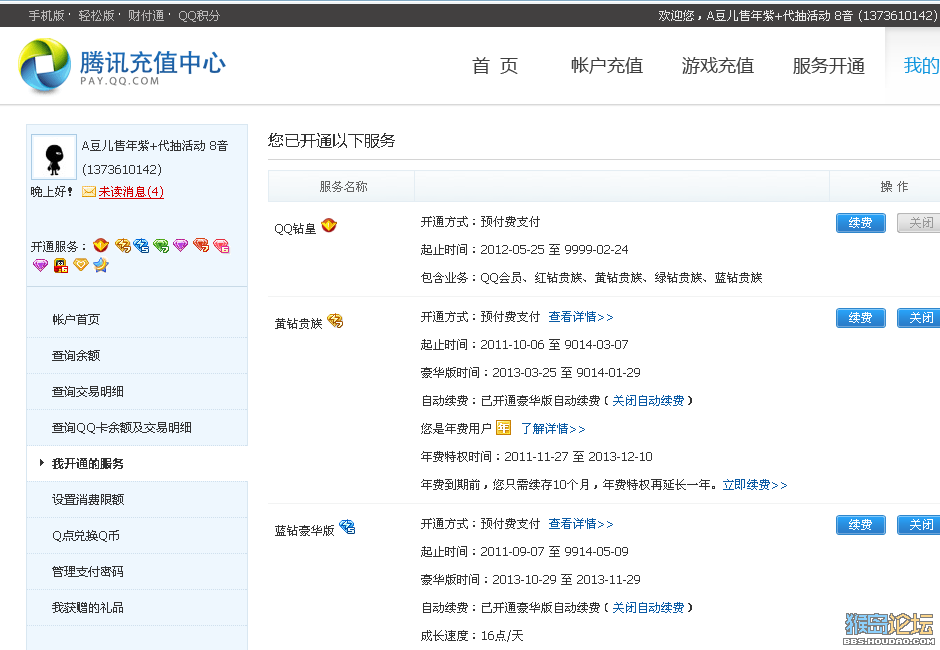This screenshot has height=650, width=940.
Task: Click 续费 button for 蓝钻豪华版
Action: pyautogui.click(x=860, y=525)
